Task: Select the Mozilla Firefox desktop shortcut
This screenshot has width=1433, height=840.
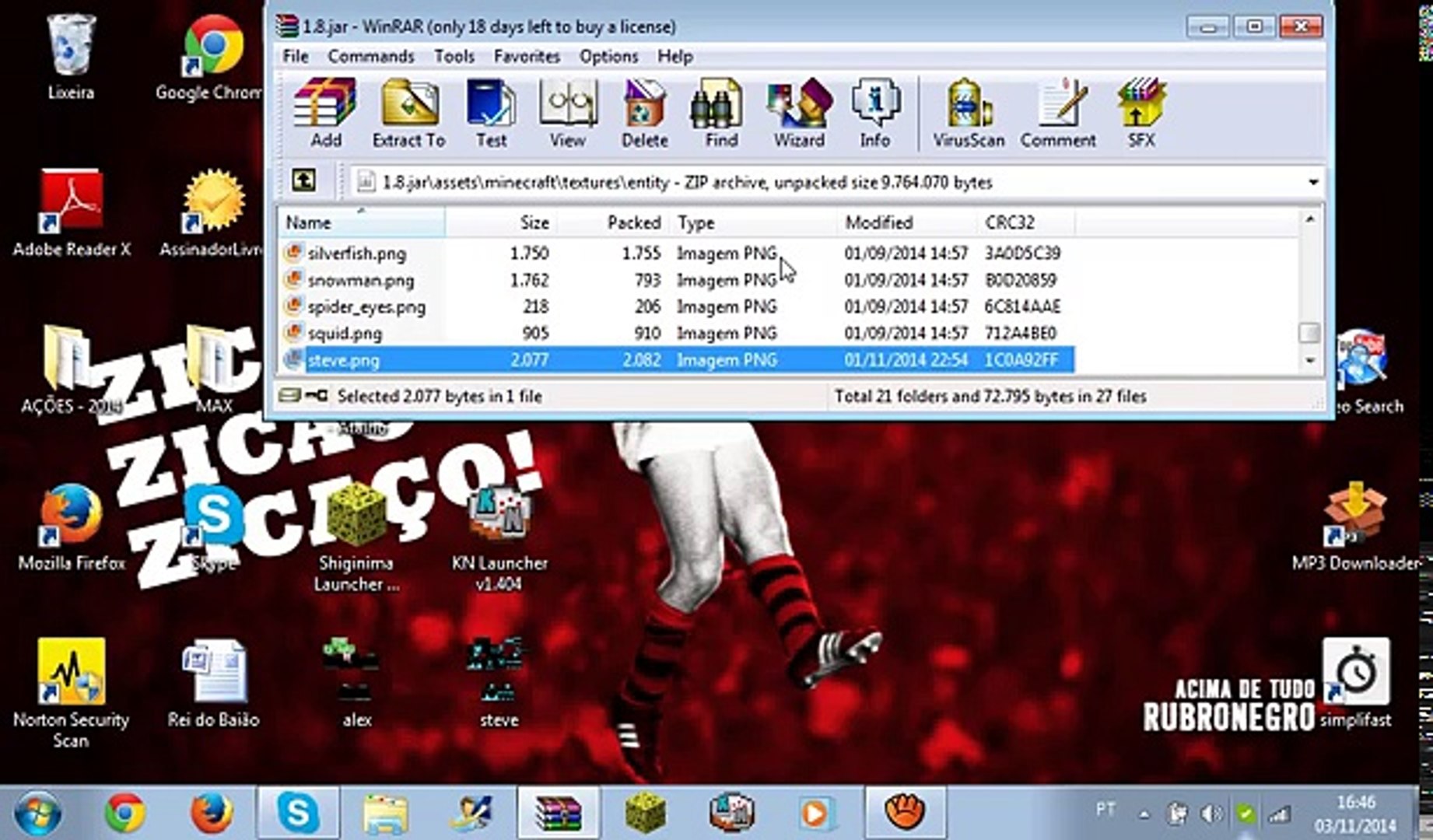Action: 71,527
